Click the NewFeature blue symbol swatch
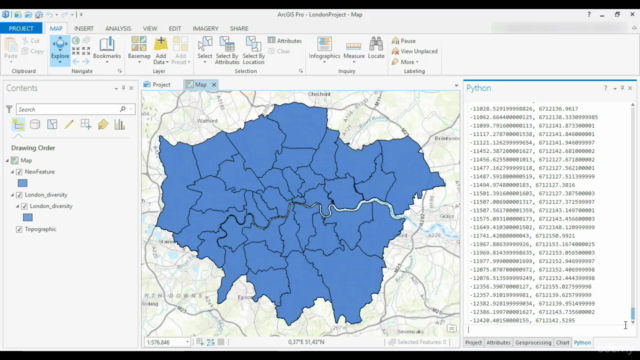640x360 pixels. click(22, 183)
